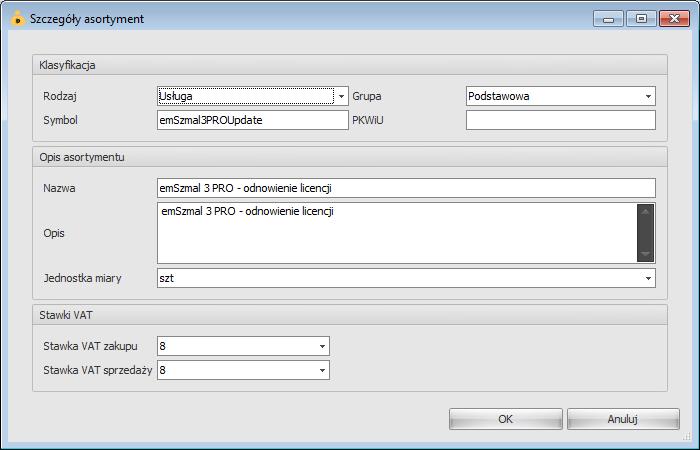Open the Stawka VAT sprzedaży dropdown
This screenshot has width=700, height=450.
(x=243, y=370)
